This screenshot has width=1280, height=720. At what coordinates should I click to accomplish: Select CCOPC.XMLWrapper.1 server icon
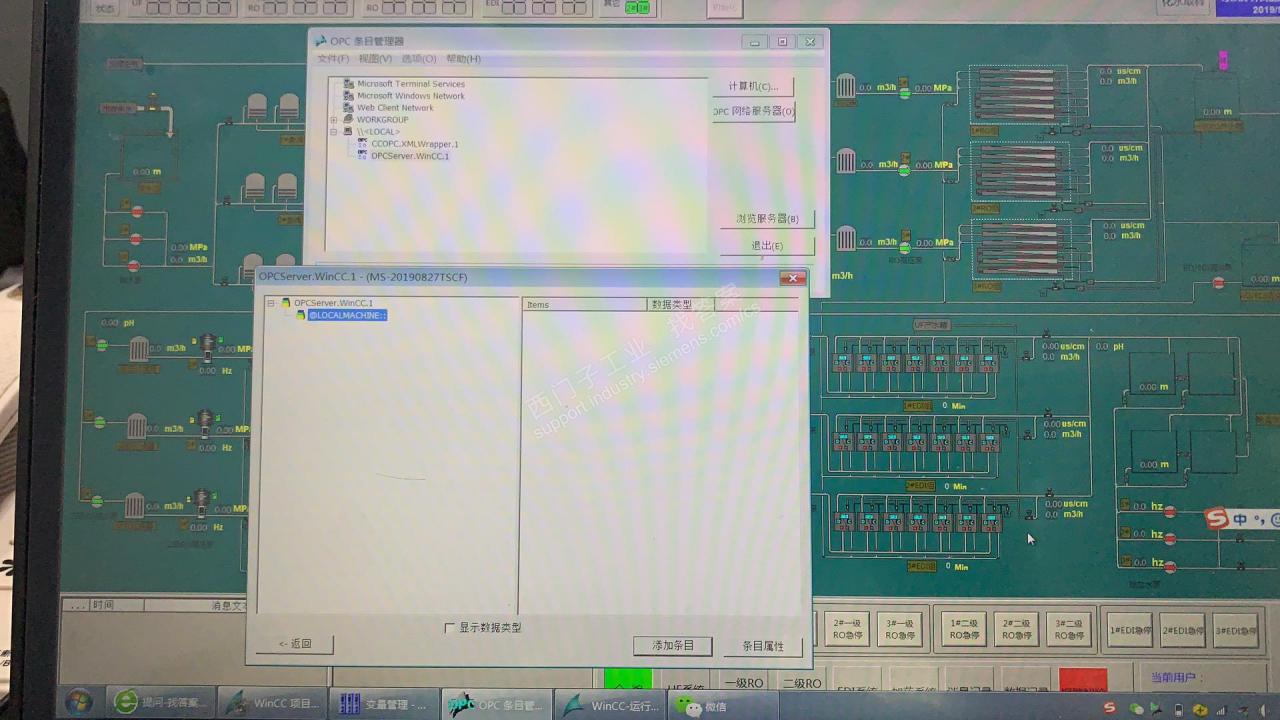[362, 144]
